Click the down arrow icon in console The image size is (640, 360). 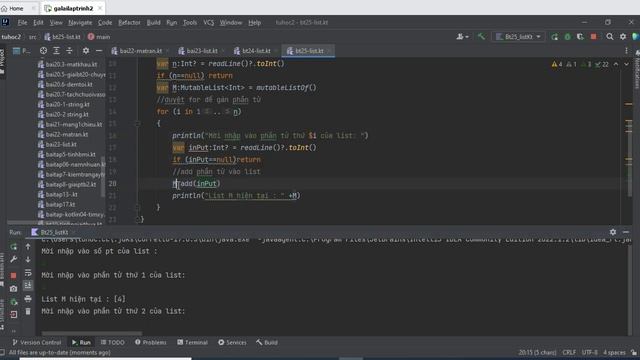click(x=28, y=259)
